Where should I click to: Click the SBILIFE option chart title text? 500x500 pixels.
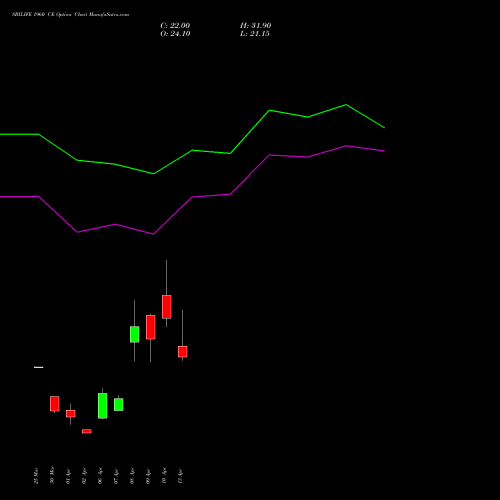click(x=70, y=15)
